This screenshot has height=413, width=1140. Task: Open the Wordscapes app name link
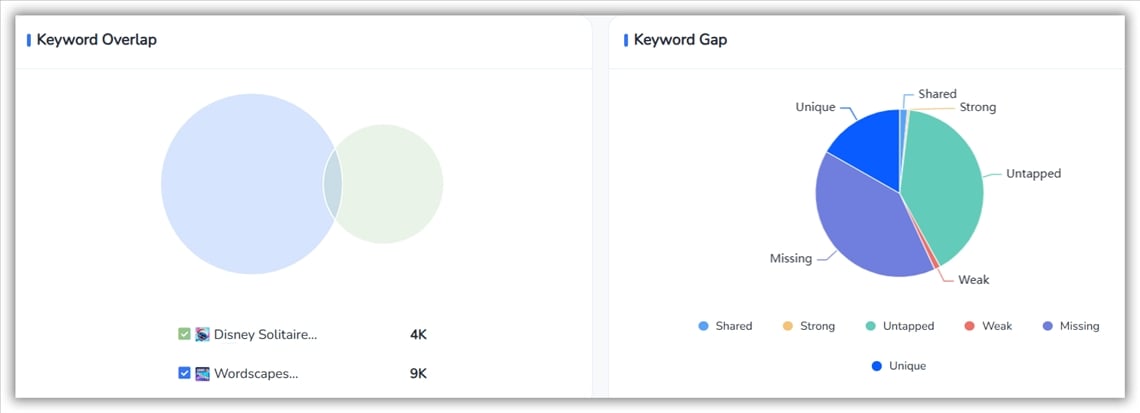pyautogui.click(x=256, y=373)
